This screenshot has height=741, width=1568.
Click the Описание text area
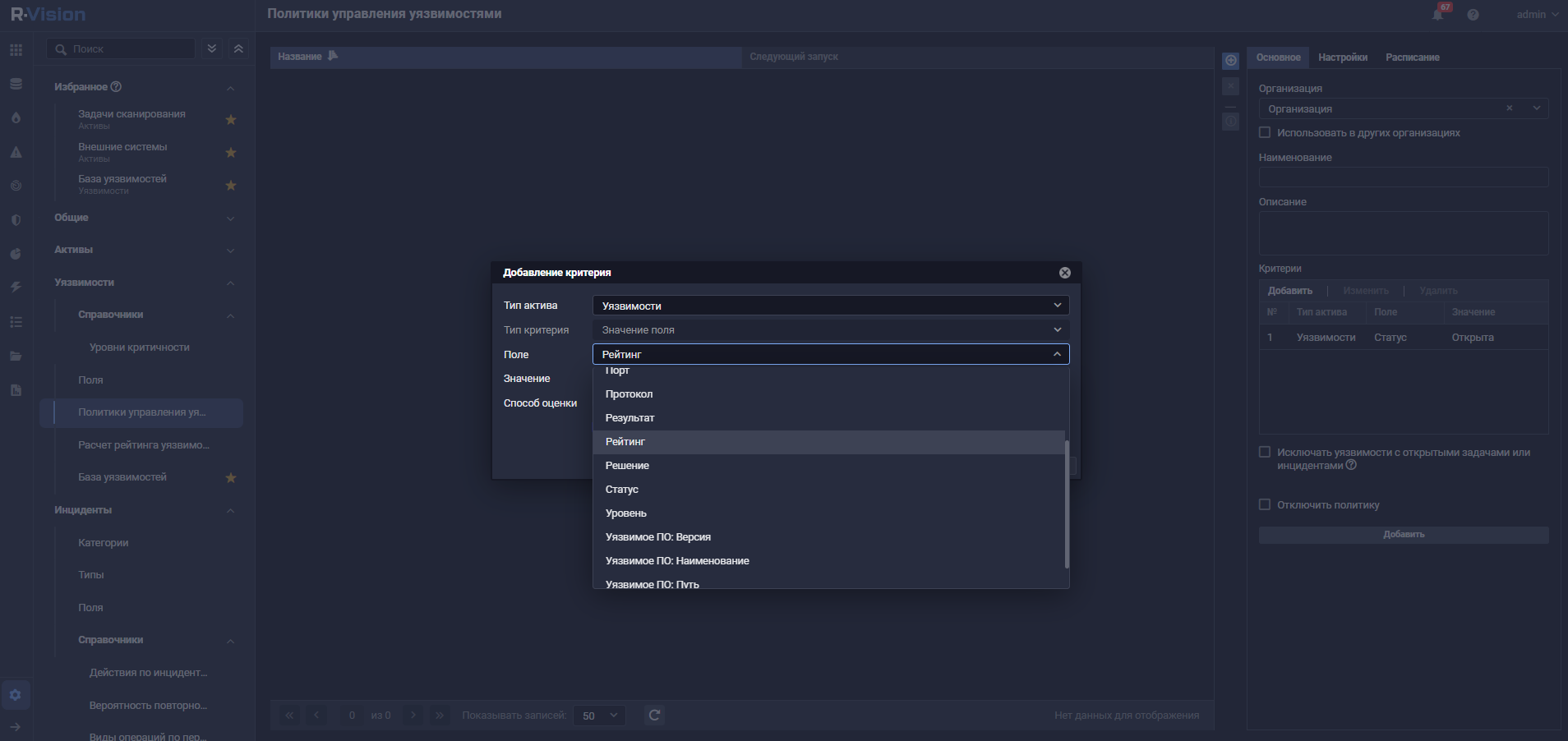pos(1404,233)
